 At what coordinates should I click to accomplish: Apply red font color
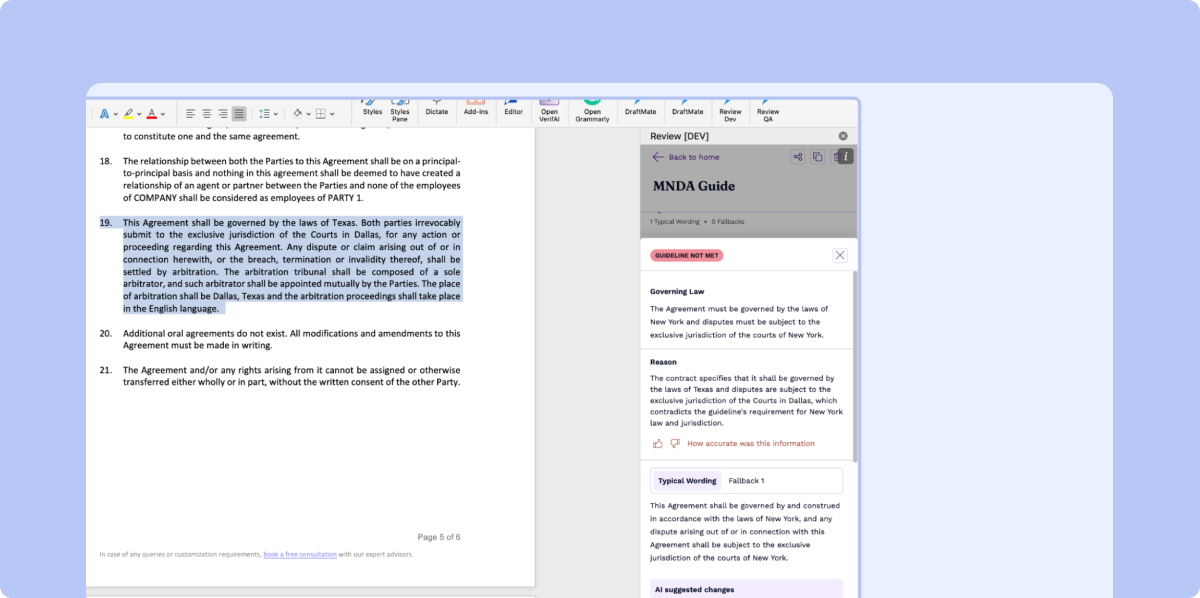click(151, 114)
